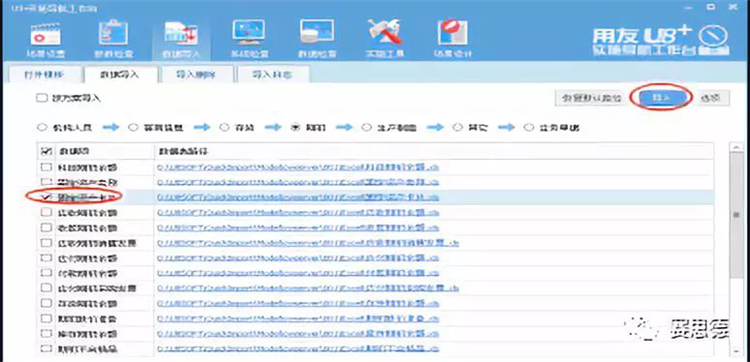Open the file path link for 科目期初余额
Image resolution: width=750 pixels, height=362 pixels.
[298, 167]
